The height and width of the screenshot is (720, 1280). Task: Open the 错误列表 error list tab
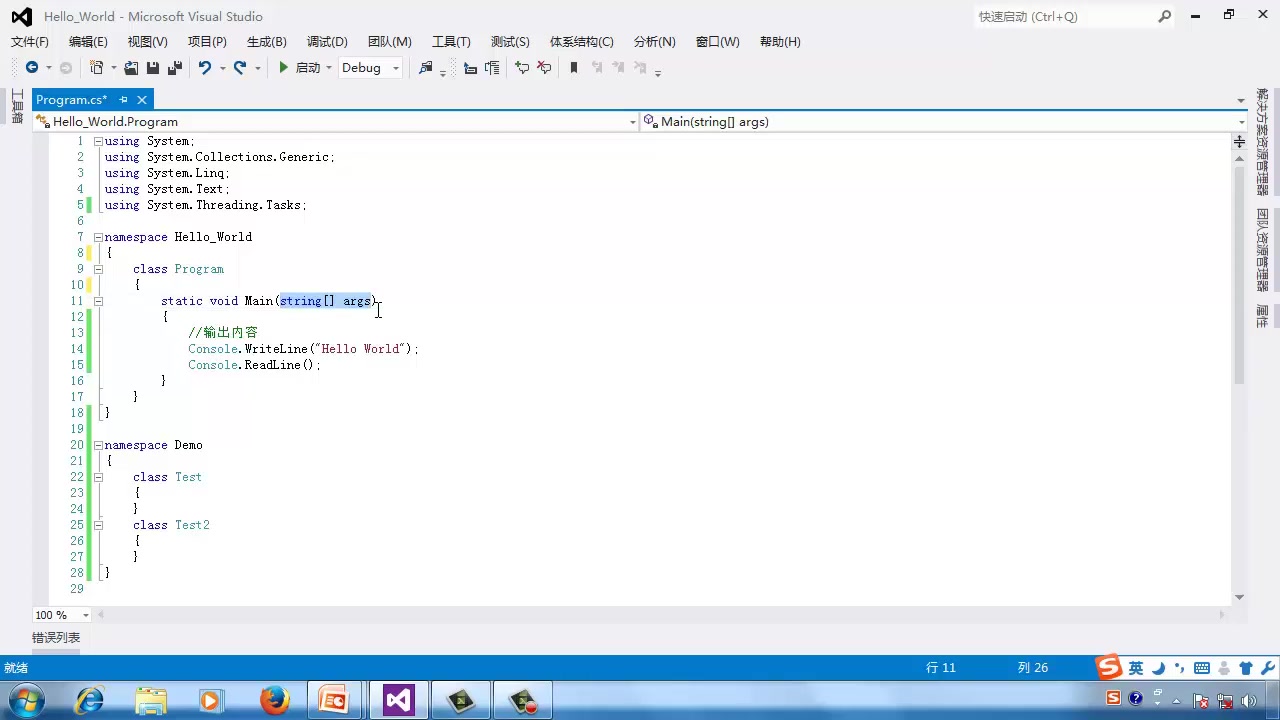(56, 638)
